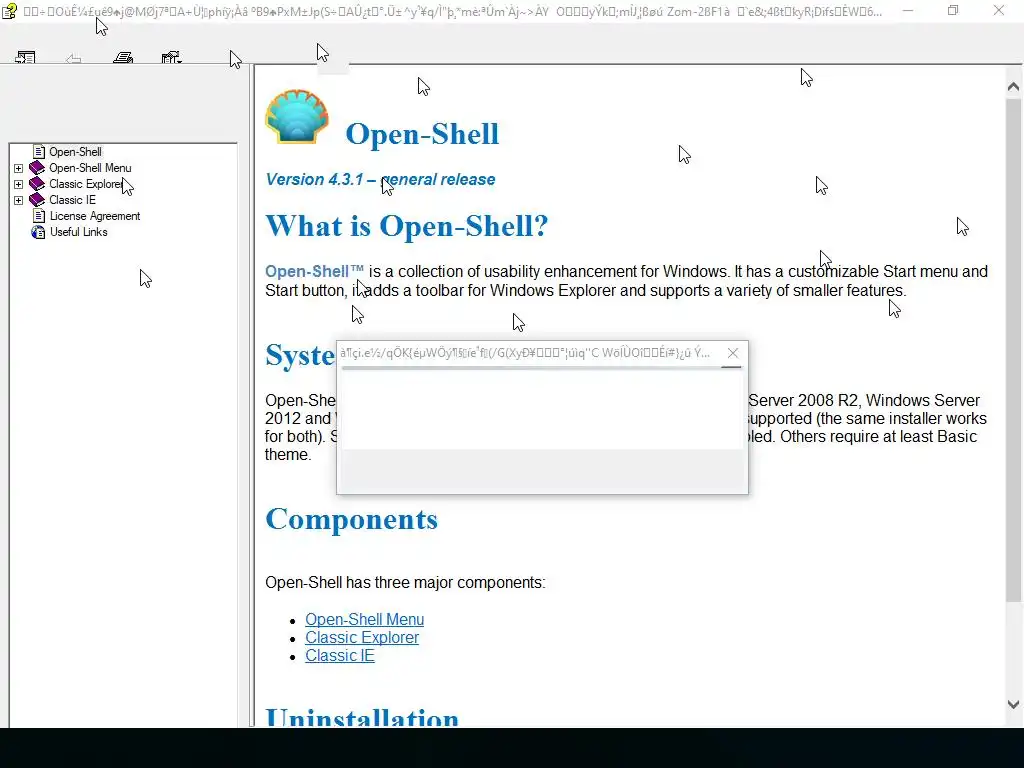Screen dimensions: 1024x768
Task: Open the Options toolbar menu icon
Action: pos(171,57)
